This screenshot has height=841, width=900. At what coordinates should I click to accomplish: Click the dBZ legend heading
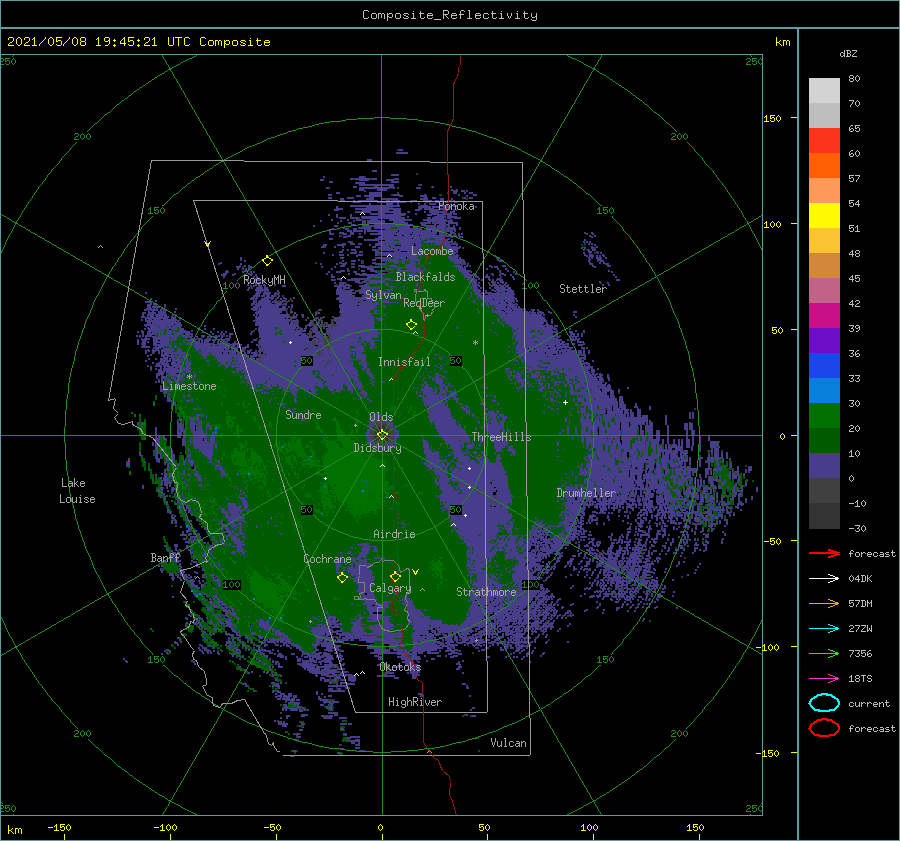848,53
